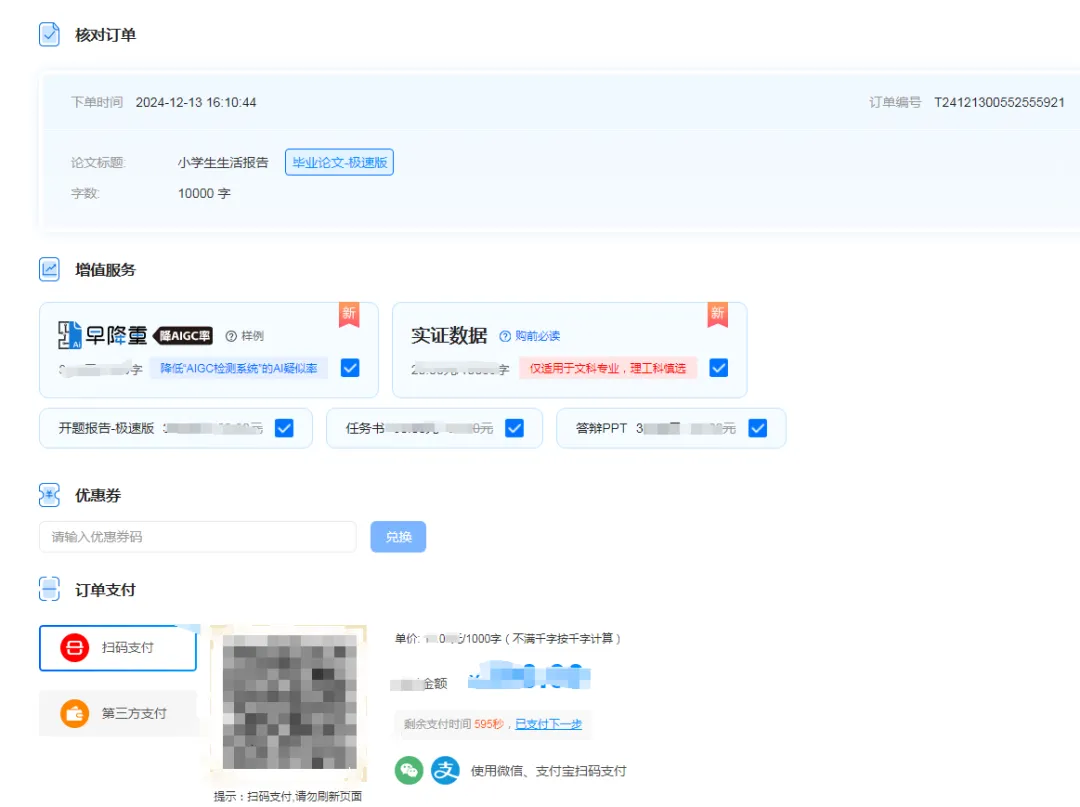
Task: Click the 剩余支付时间 595秒 countdown text
Action: [454, 724]
